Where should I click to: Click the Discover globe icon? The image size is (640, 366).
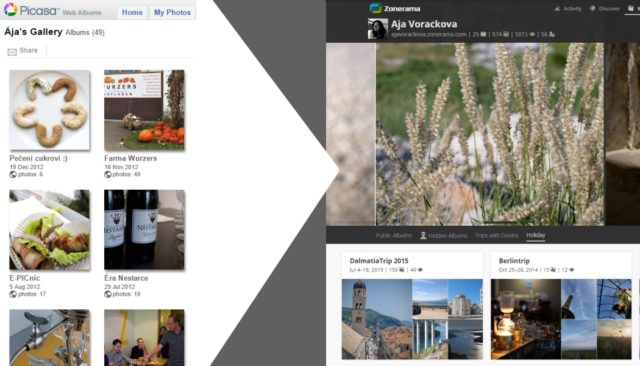click(592, 9)
